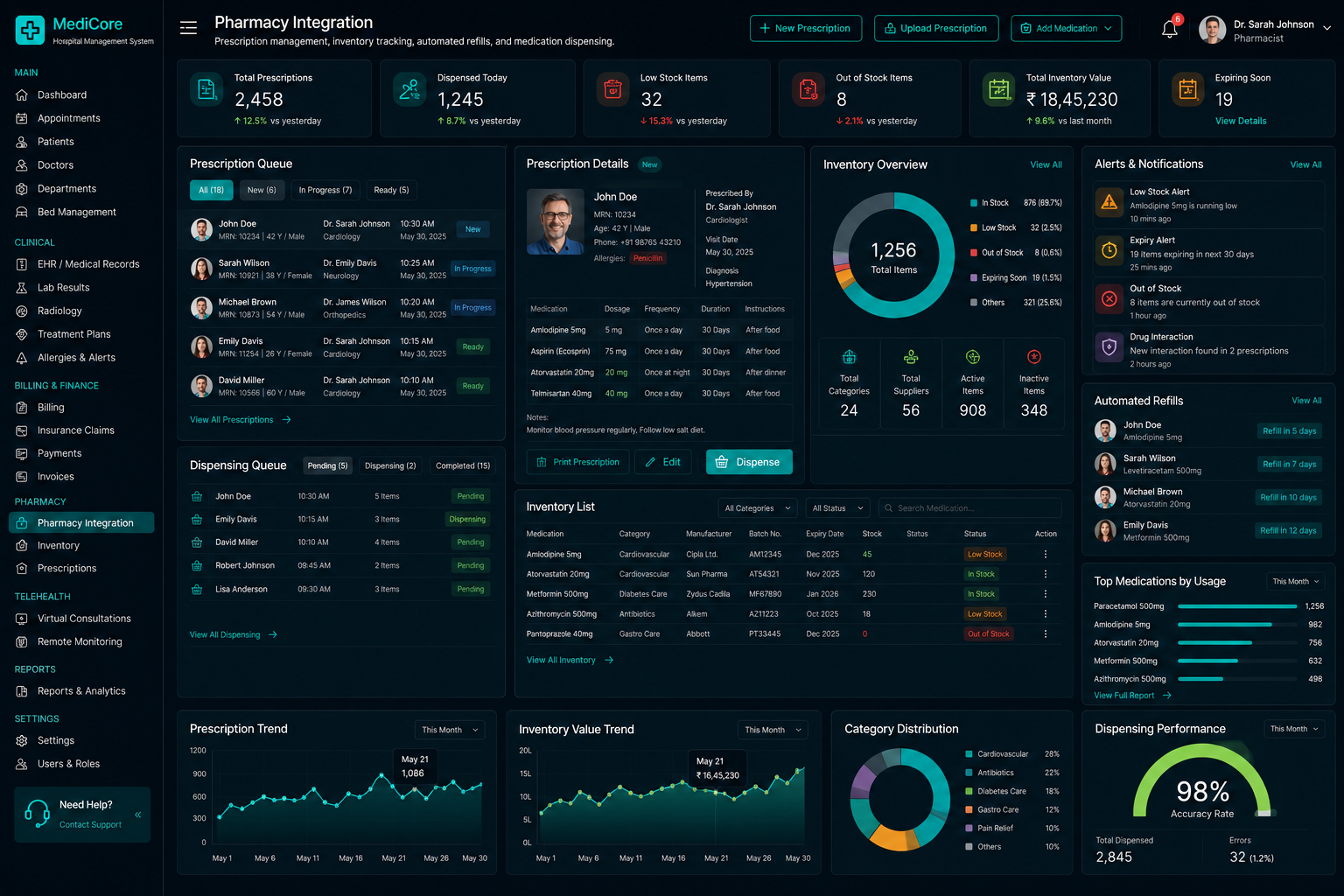The height and width of the screenshot is (896, 1344).
Task: Click the Out of Stock alert icon
Action: tap(1109, 299)
